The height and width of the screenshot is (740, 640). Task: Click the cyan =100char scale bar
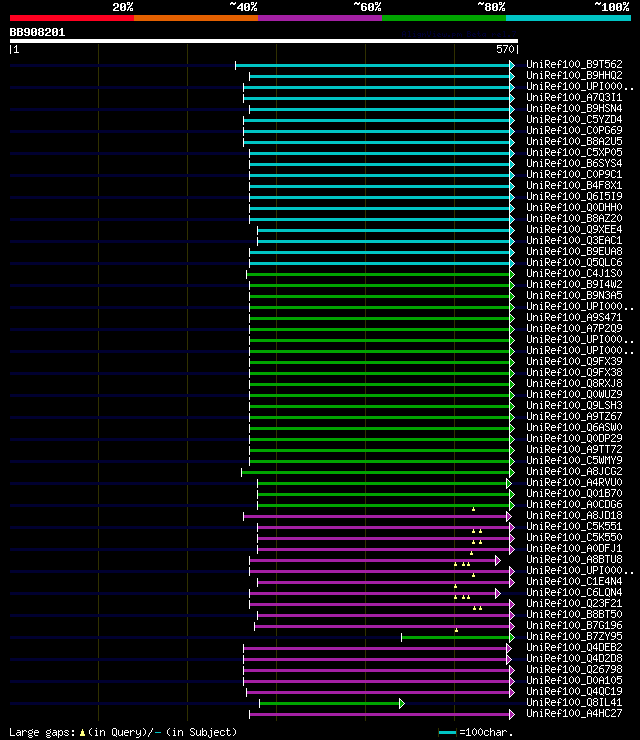[447, 732]
